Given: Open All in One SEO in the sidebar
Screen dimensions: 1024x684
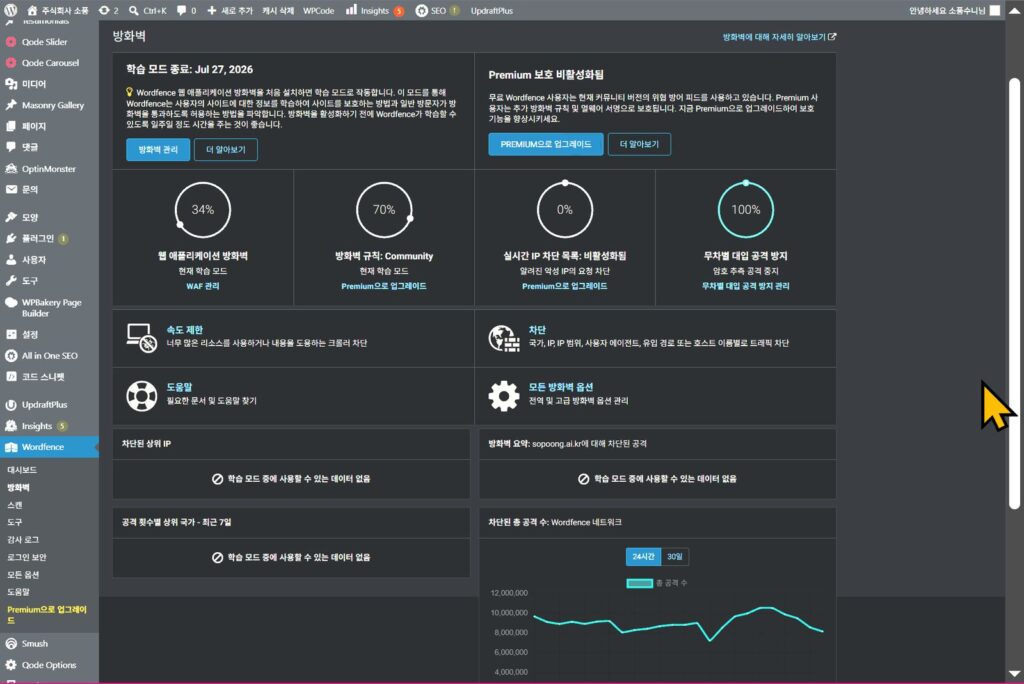Looking at the screenshot, I should 50,355.
